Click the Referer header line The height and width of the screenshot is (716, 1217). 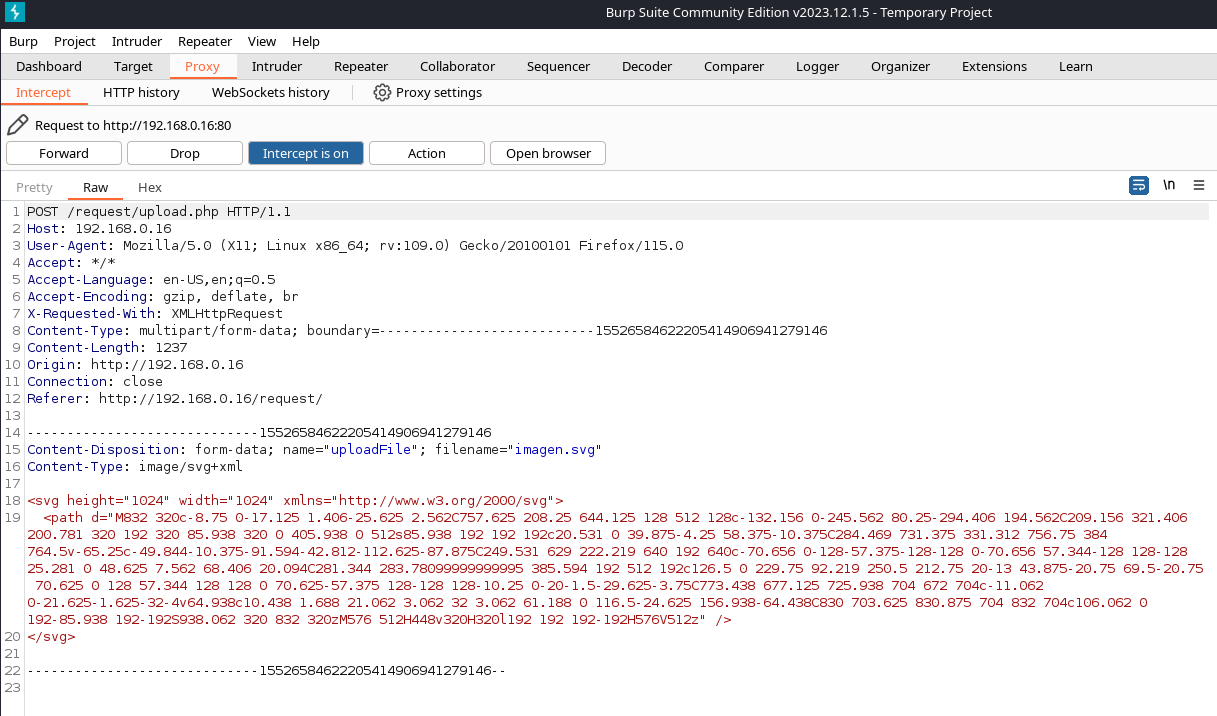click(x=175, y=398)
